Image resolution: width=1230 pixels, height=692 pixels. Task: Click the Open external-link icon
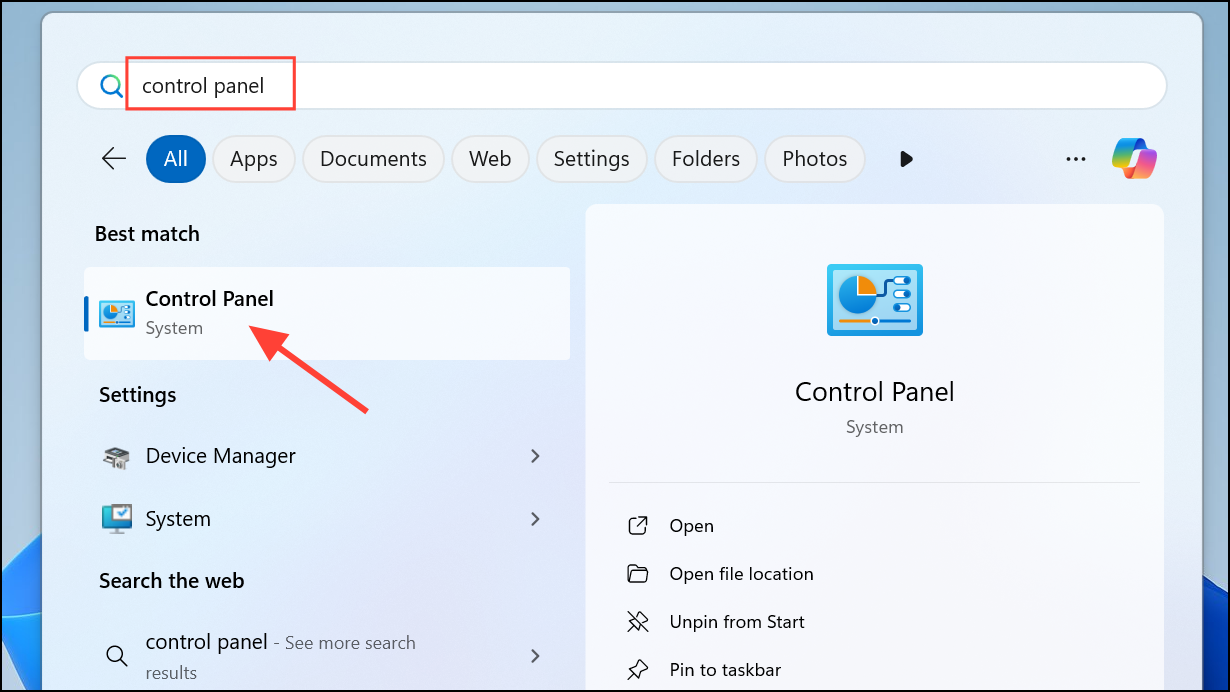pyautogui.click(x=637, y=526)
